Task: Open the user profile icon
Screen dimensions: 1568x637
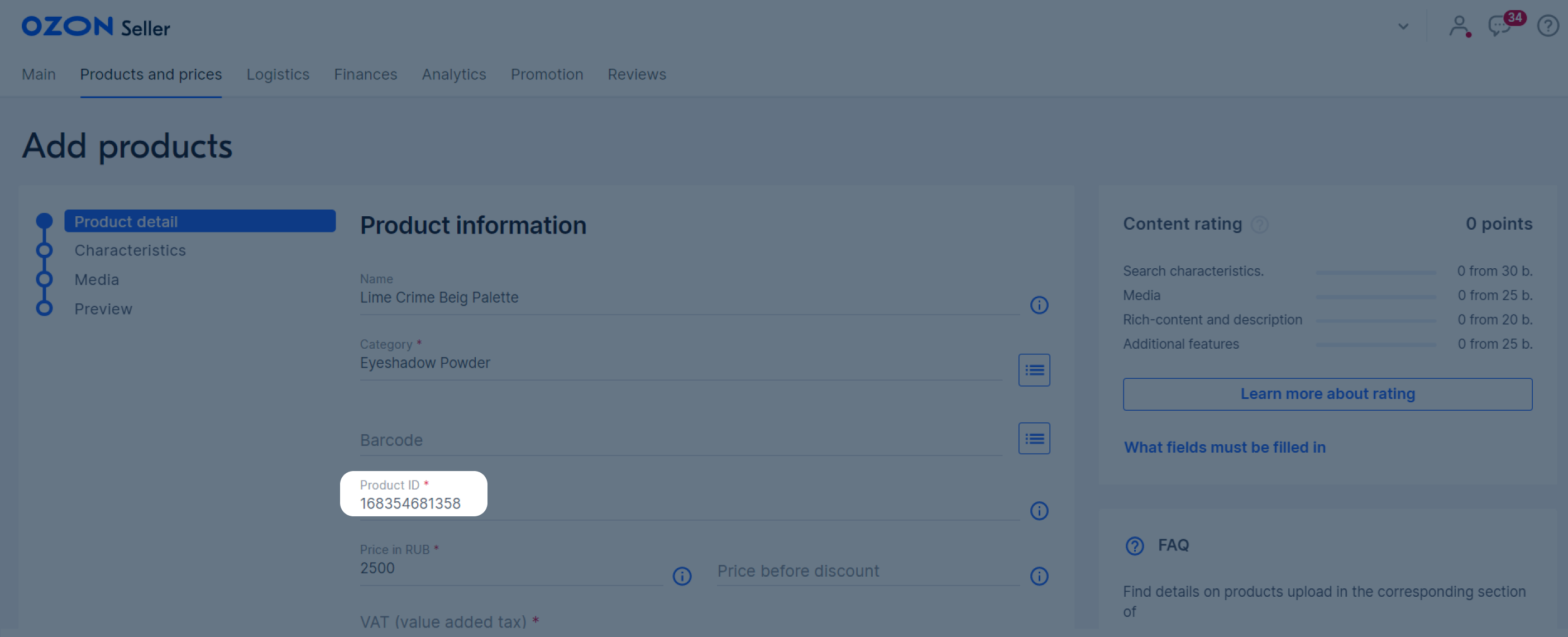Action: (1459, 26)
